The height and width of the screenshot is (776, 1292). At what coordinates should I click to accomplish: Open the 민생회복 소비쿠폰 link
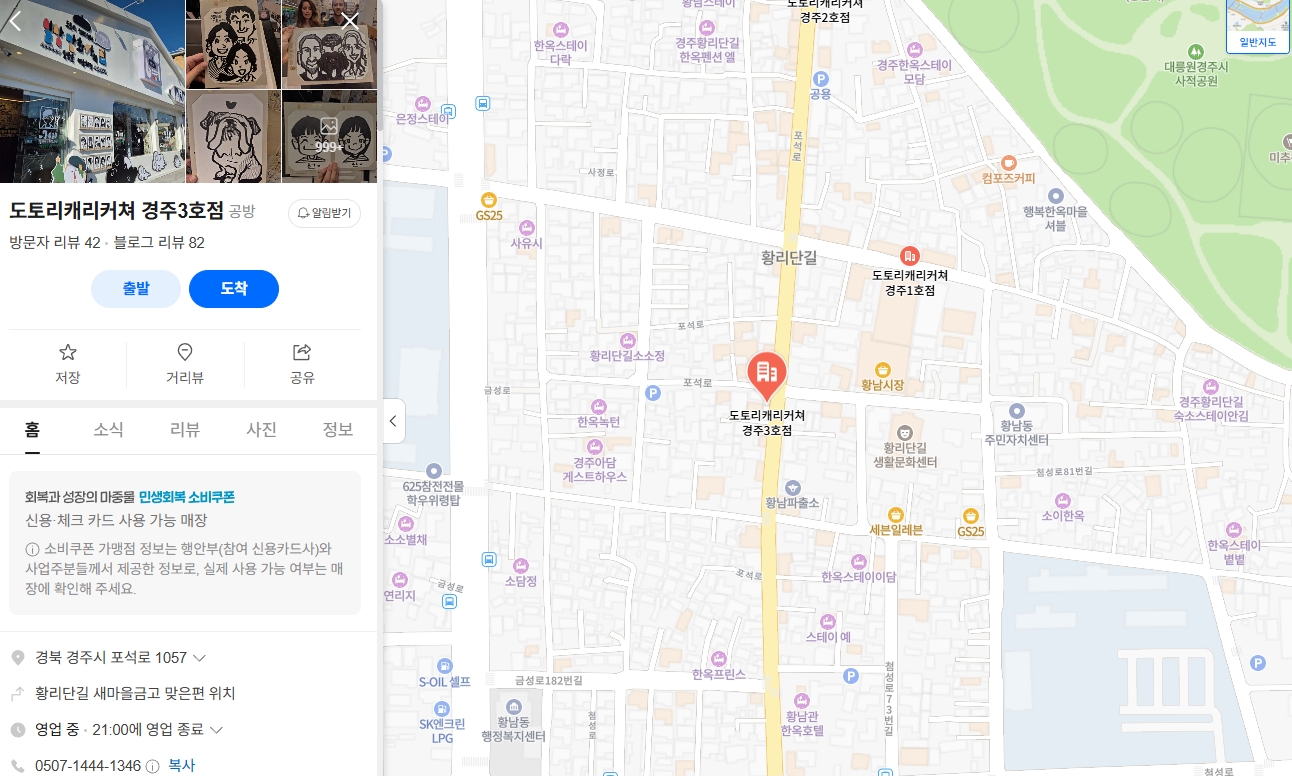[187, 497]
